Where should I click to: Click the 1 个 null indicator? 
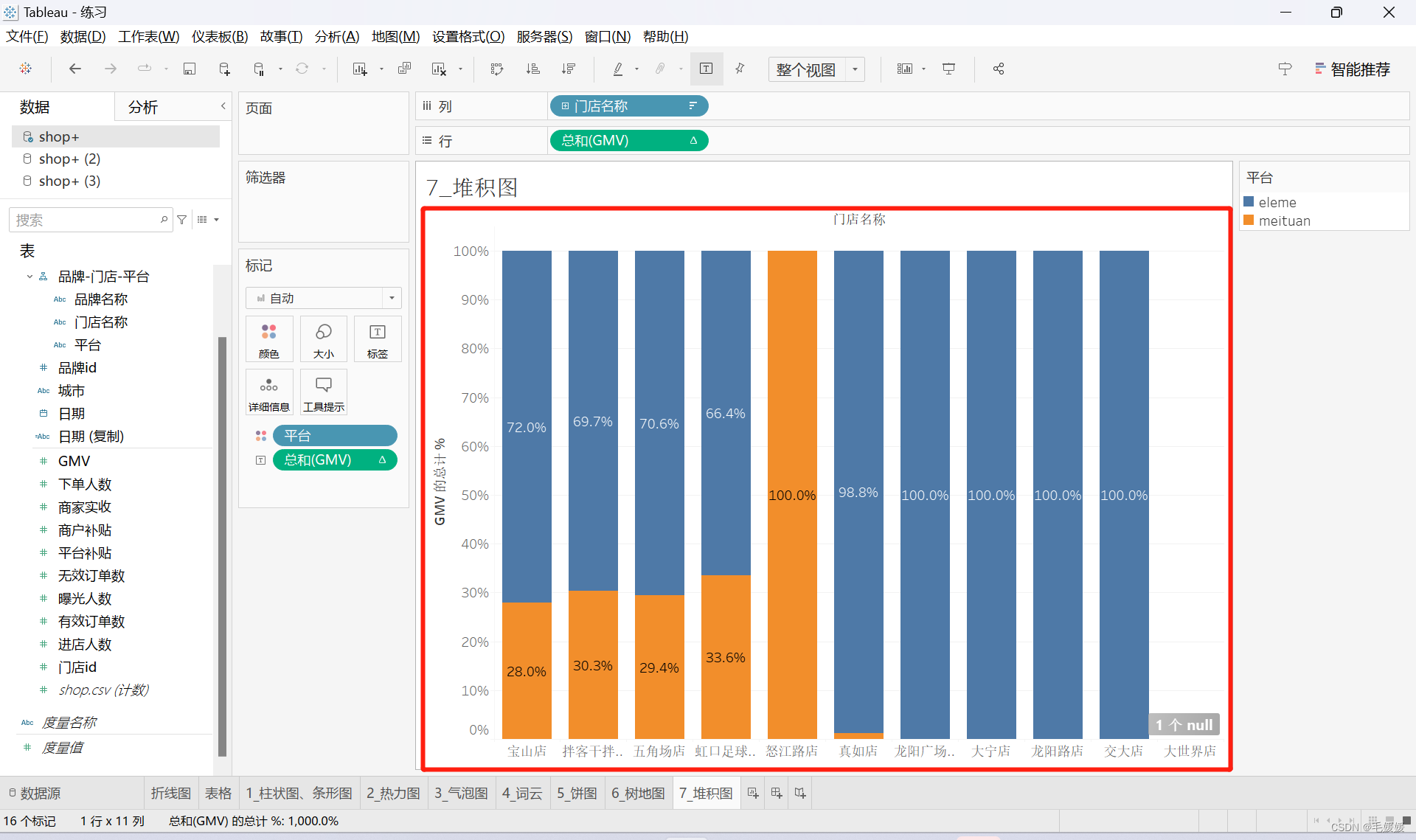pos(1184,725)
